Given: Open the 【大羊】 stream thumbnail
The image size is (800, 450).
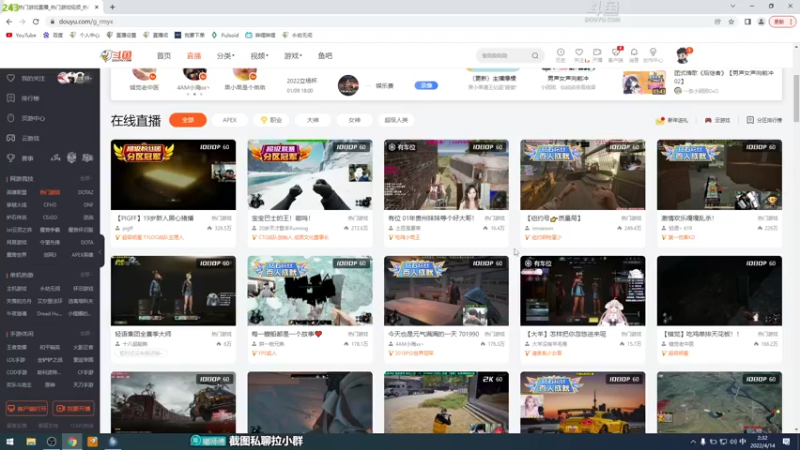Looking at the screenshot, I should point(583,291).
